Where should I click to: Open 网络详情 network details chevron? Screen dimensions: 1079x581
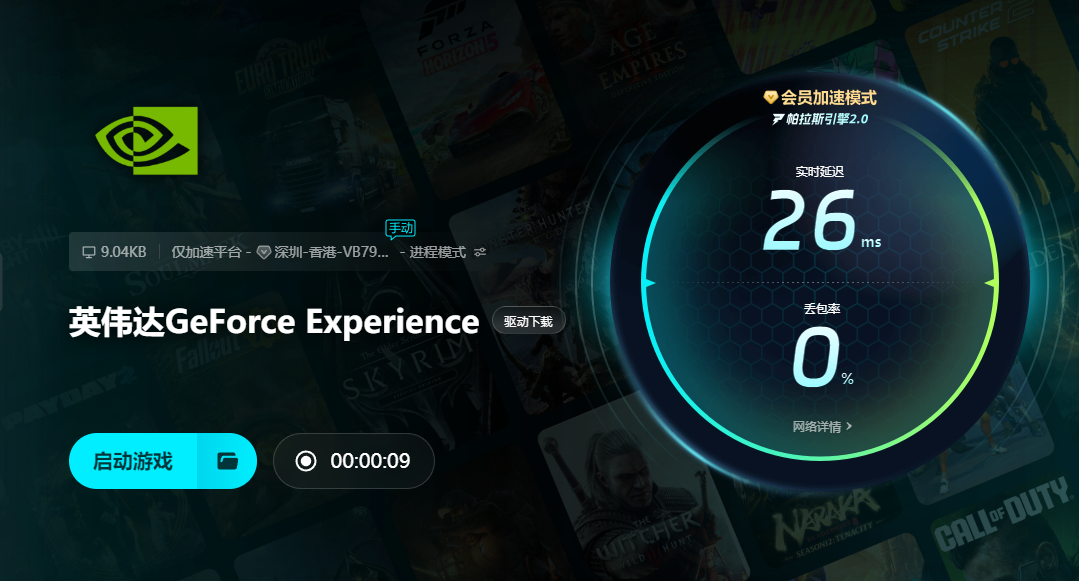822,427
